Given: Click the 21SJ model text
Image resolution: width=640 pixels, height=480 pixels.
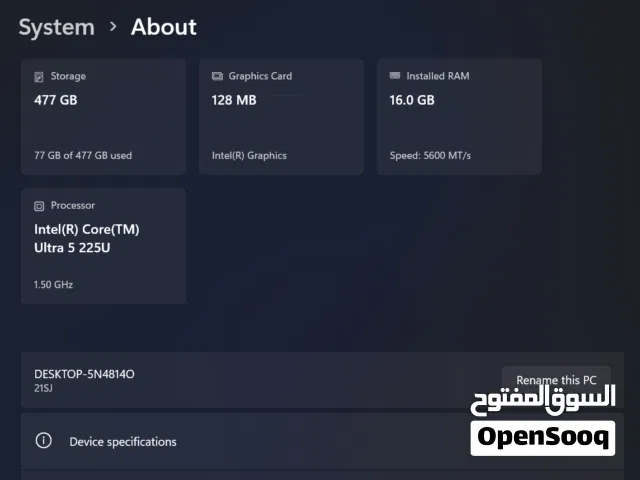Looking at the screenshot, I should pyautogui.click(x=43, y=388).
